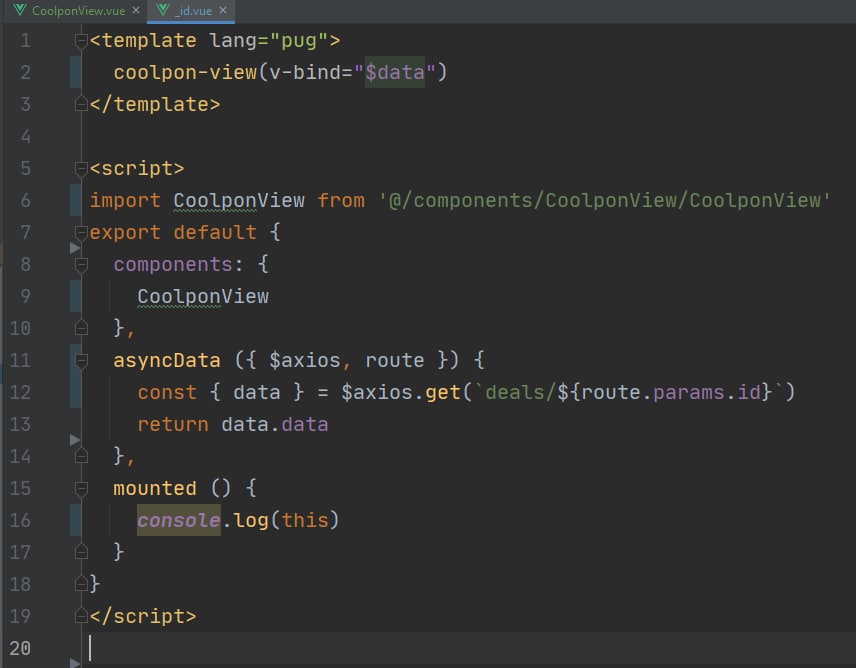Click return keyword on line 13
Screen dimensions: 856x668
173,425
